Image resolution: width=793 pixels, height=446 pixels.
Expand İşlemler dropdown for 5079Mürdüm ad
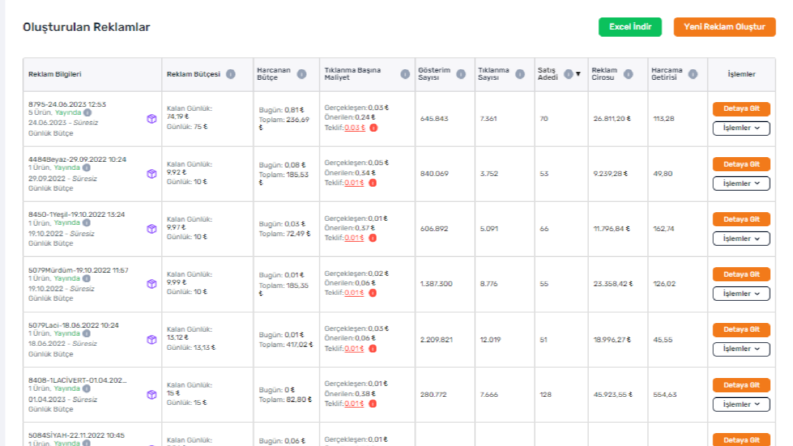tap(741, 294)
